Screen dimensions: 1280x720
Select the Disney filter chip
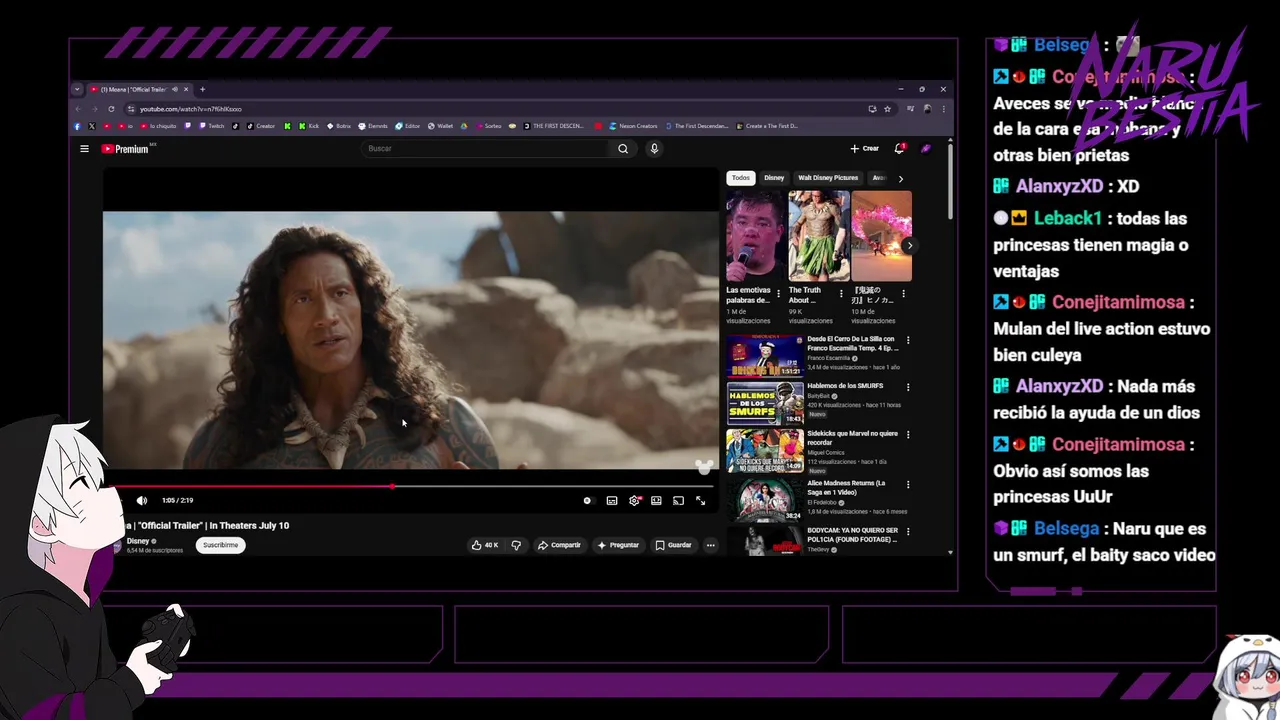[x=774, y=178]
